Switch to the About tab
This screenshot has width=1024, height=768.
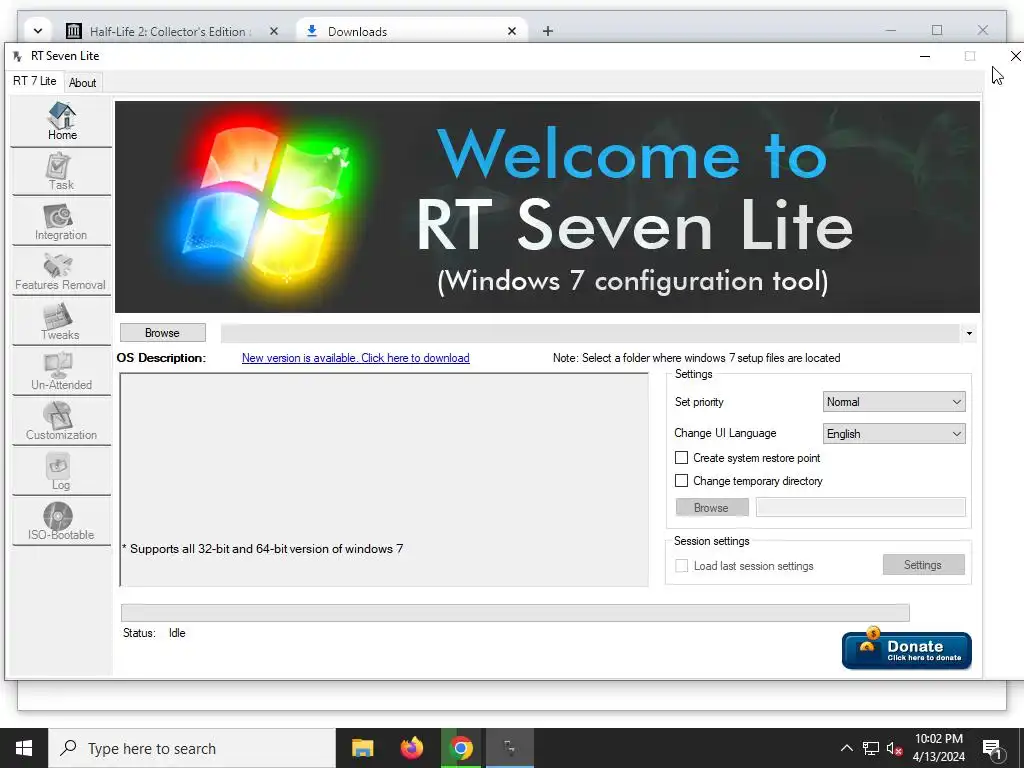[82, 83]
